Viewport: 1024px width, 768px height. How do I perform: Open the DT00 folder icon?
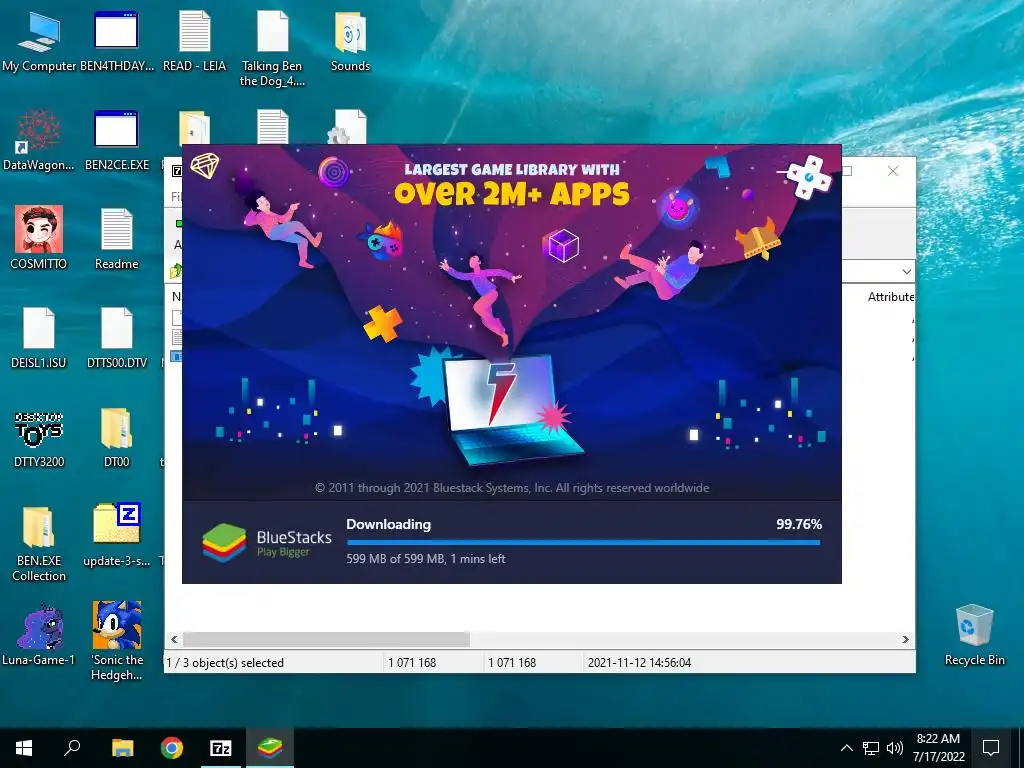(116, 436)
